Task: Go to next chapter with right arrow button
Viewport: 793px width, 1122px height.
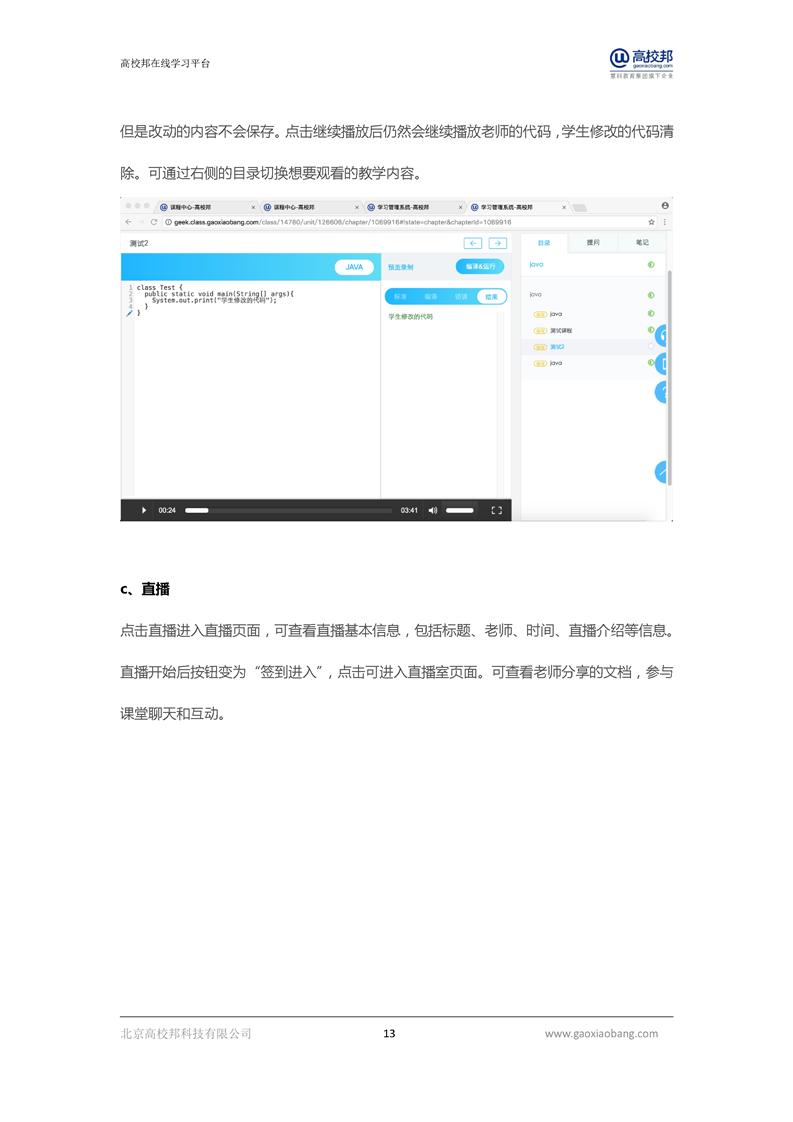Action: pyautogui.click(x=497, y=243)
